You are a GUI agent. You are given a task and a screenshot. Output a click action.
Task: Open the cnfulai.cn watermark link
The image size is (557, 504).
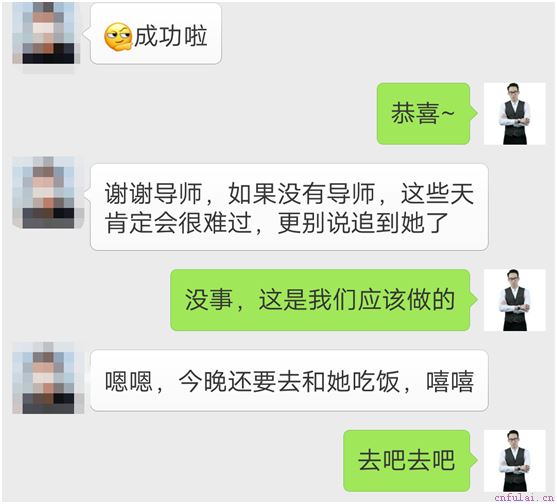524,498
